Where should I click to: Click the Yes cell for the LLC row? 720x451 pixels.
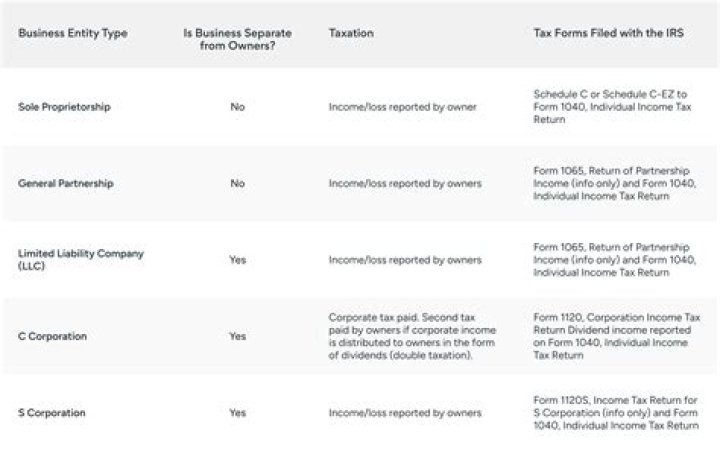[x=237, y=260]
